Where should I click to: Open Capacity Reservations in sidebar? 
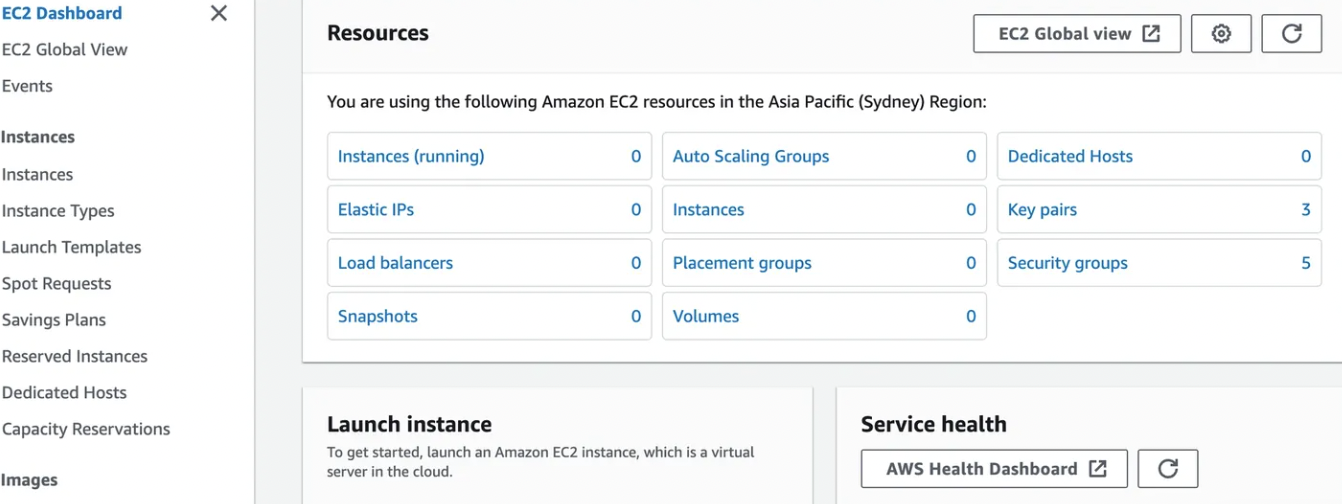pos(86,429)
